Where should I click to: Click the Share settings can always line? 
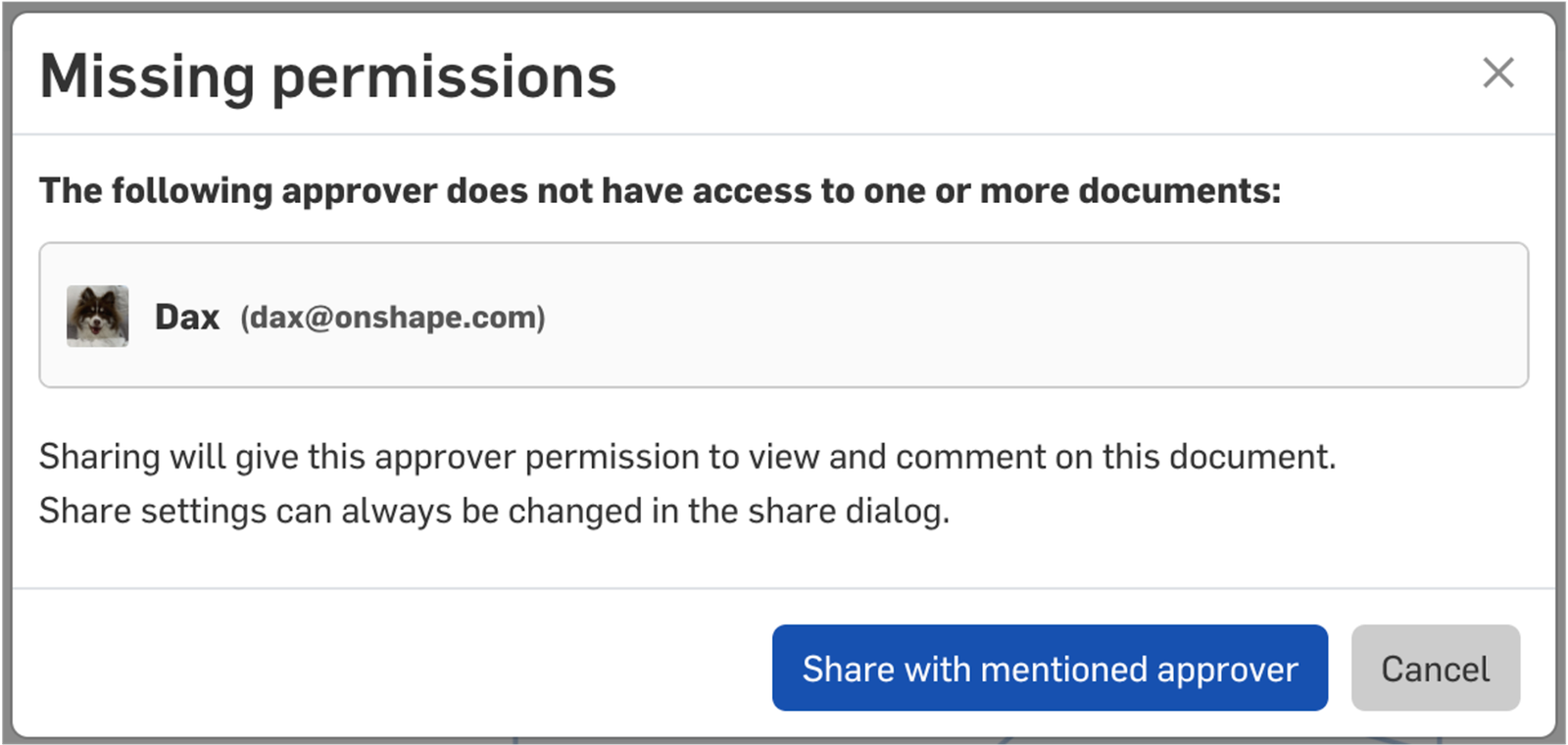coord(494,511)
